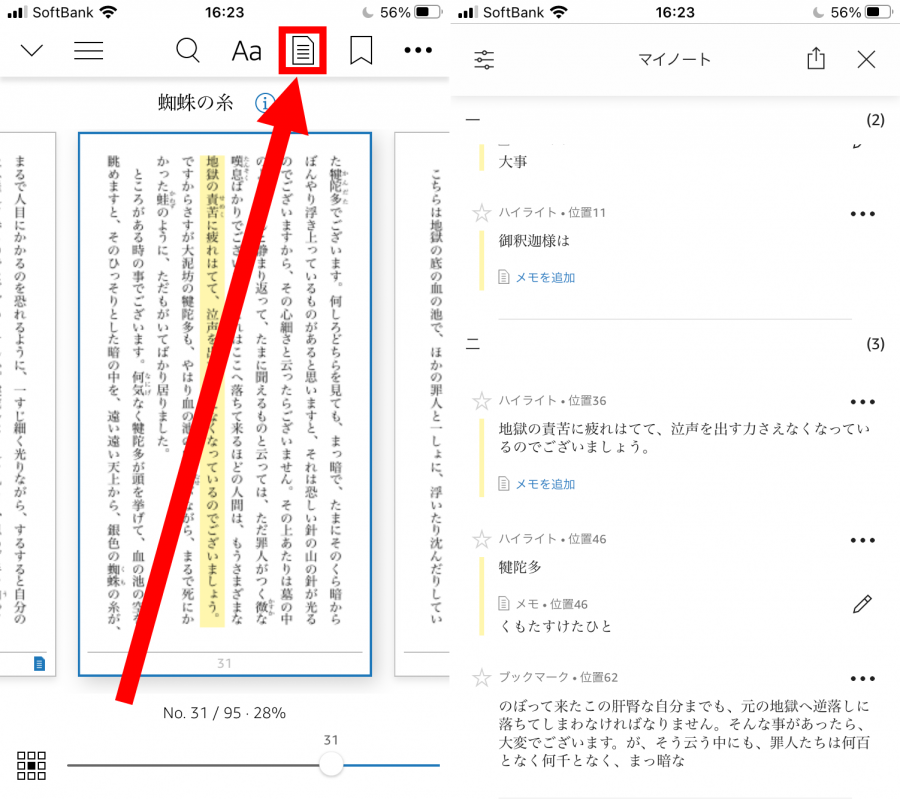Open the Aa font settings
The height and width of the screenshot is (799, 900).
246,50
